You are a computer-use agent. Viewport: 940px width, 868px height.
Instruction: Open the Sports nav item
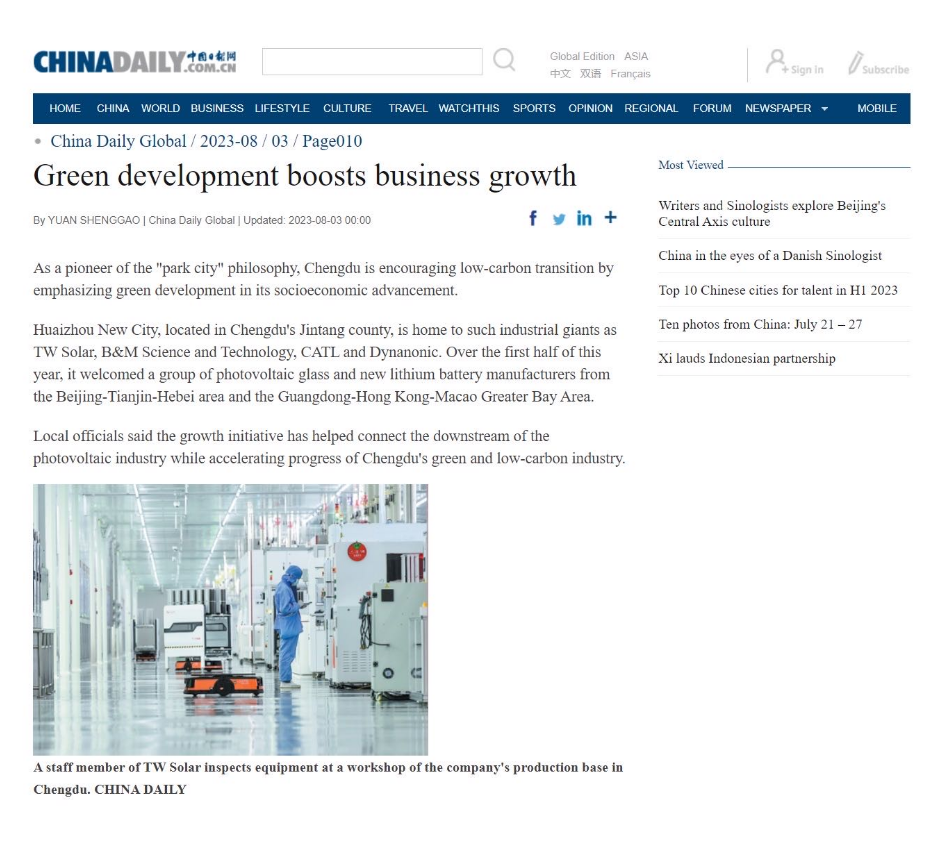coord(534,108)
